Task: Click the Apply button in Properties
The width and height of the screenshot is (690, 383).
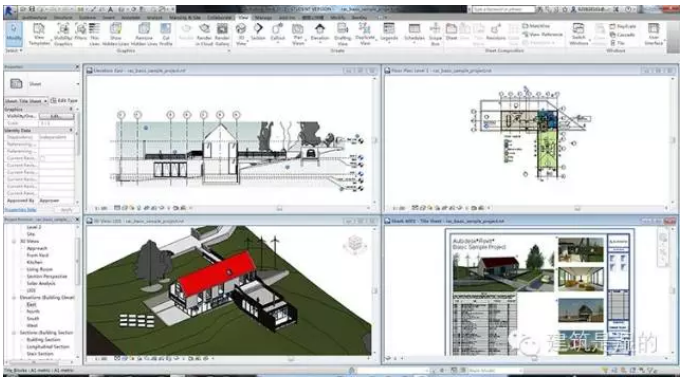Action: (66, 210)
